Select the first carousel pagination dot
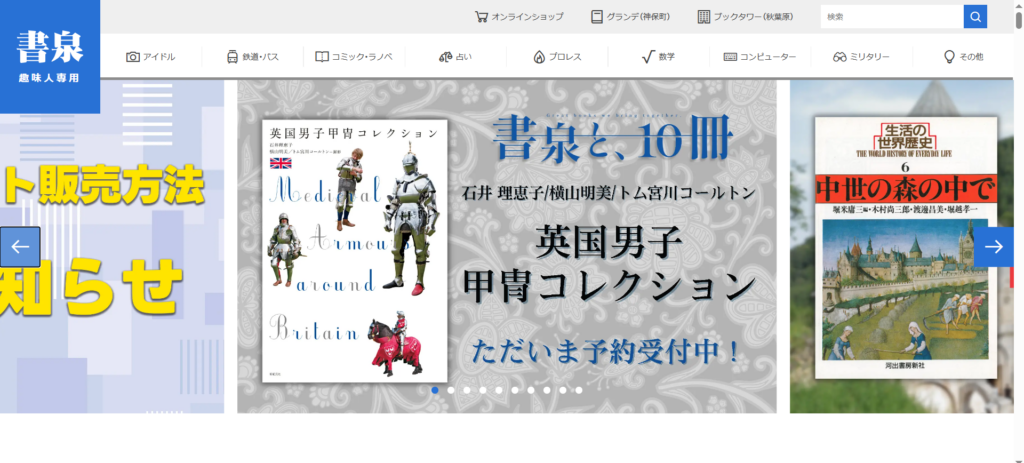 click(x=435, y=390)
